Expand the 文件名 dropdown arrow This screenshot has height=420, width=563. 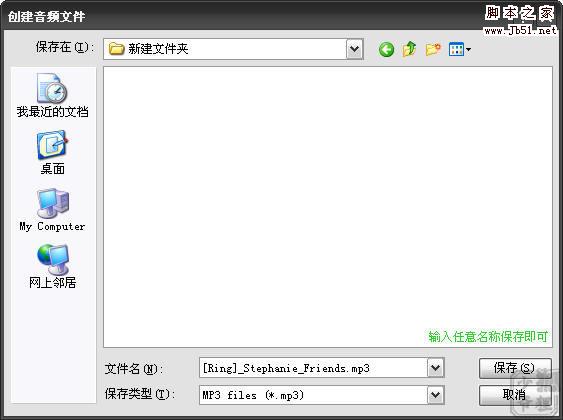click(436, 368)
